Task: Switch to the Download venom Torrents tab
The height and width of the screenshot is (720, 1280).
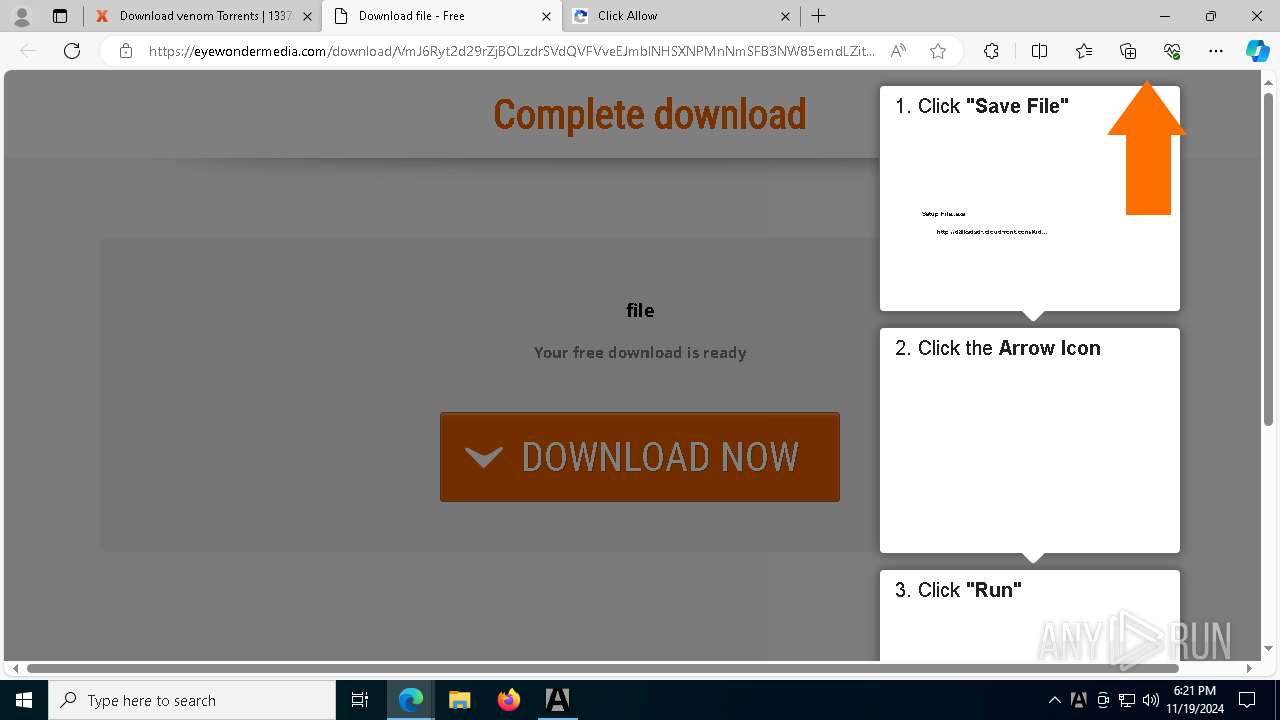Action: click(203, 16)
